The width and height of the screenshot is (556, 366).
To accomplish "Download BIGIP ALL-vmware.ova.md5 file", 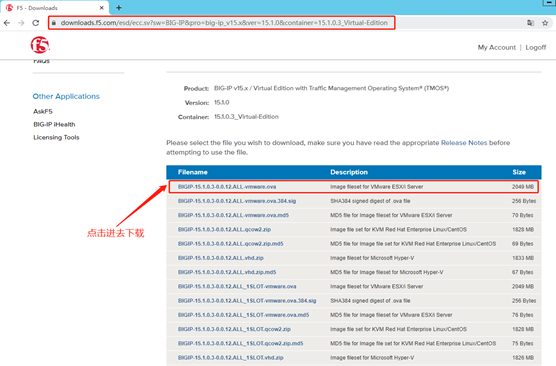I will coord(233,215).
